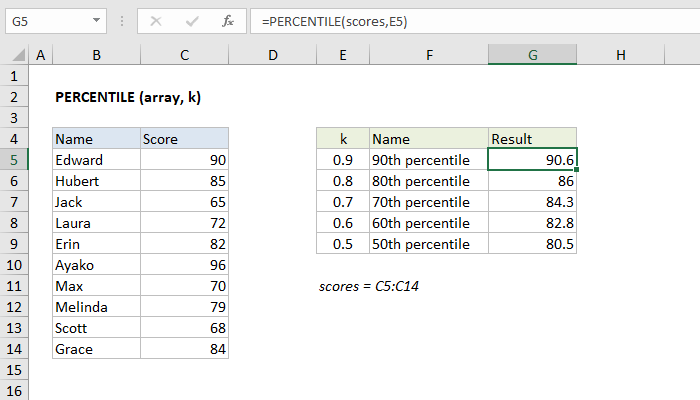Select row 14 header
This screenshot has width=700, height=400.
14,349
